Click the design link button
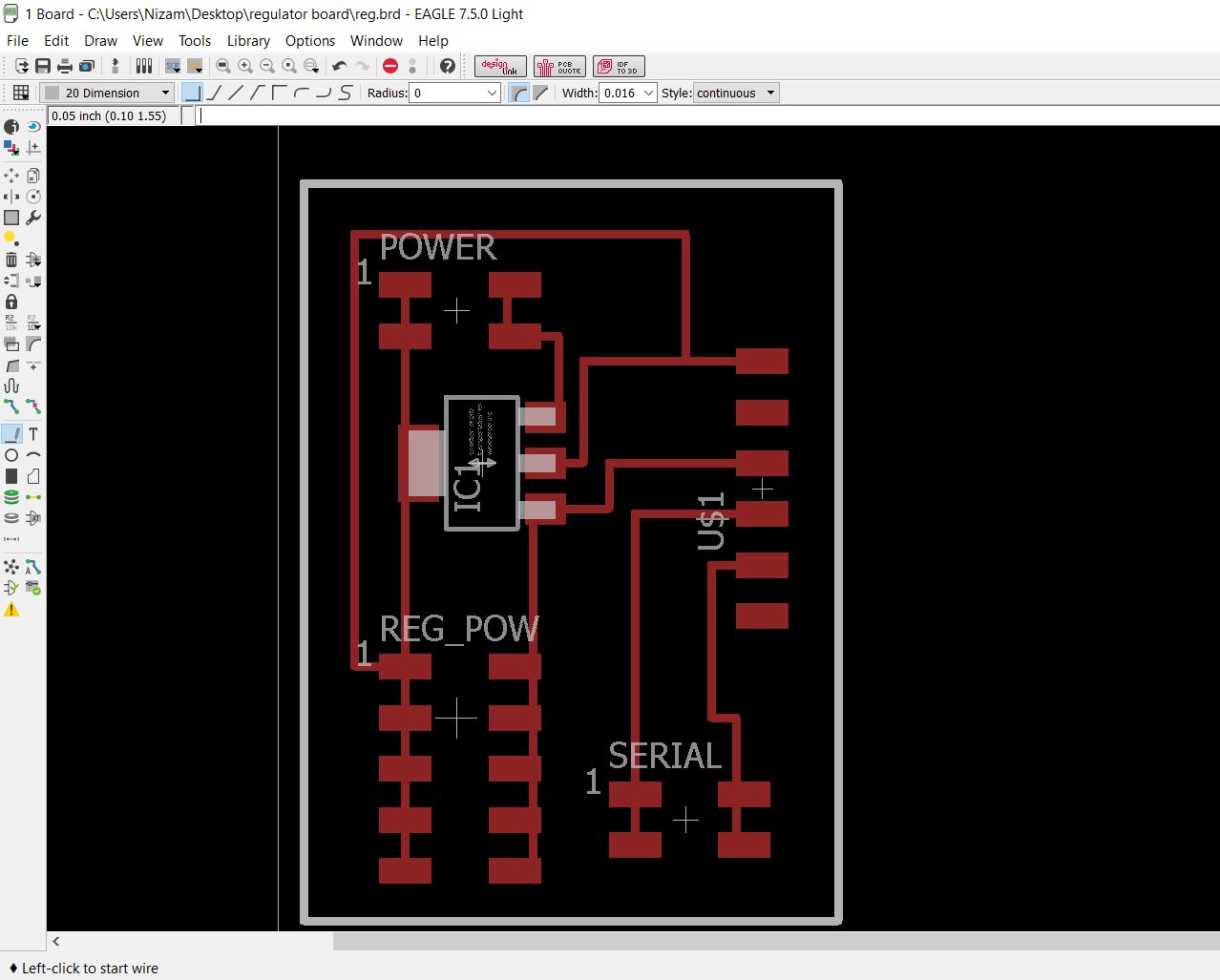This screenshot has width=1220, height=980. pos(500,66)
